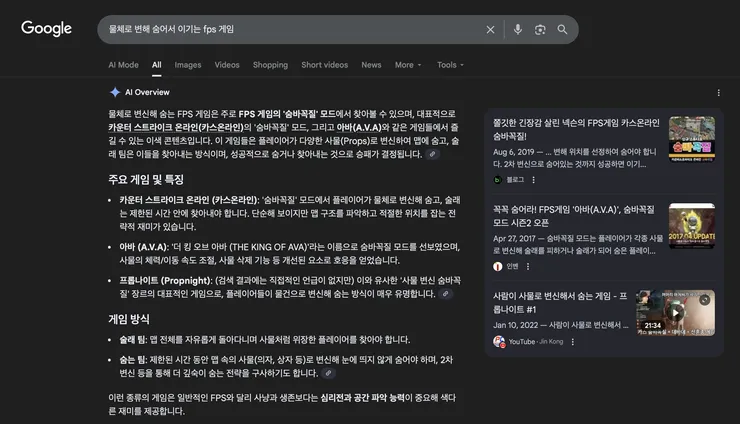Select the All results tab
This screenshot has width=740, height=424.
pos(157,65)
